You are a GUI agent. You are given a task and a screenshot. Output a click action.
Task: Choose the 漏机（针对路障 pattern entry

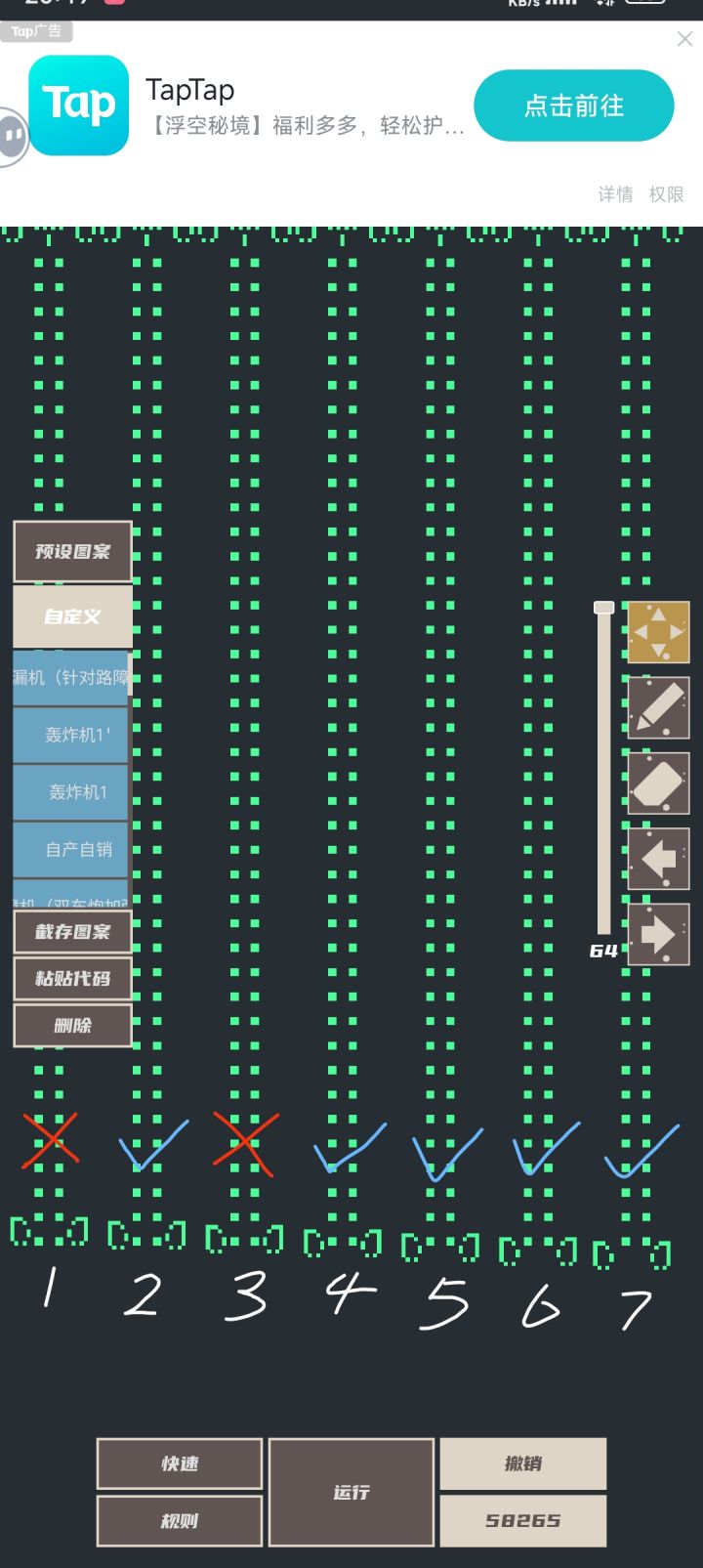[x=71, y=677]
